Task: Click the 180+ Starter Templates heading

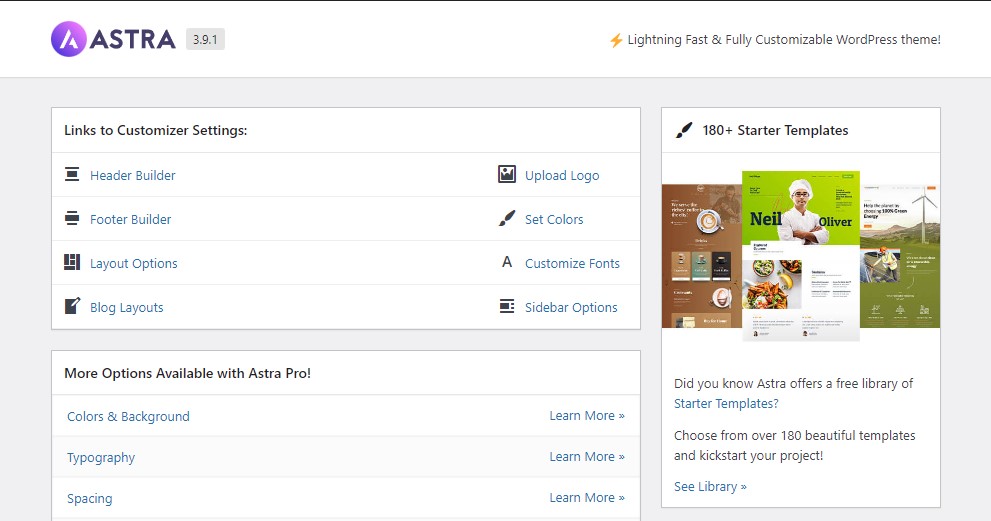Action: 775,130
